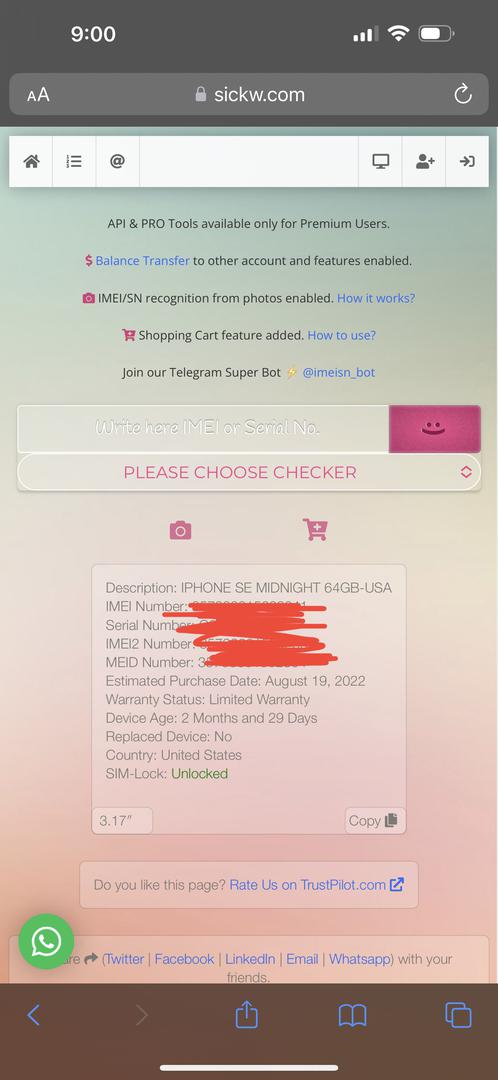Tap the shopping cart plus icon

click(x=315, y=529)
